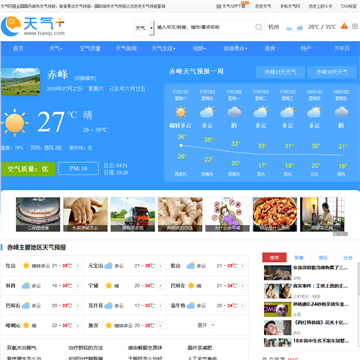Click the small plus box icon in header
This screenshot has width=360, height=360.
tap(355, 26)
